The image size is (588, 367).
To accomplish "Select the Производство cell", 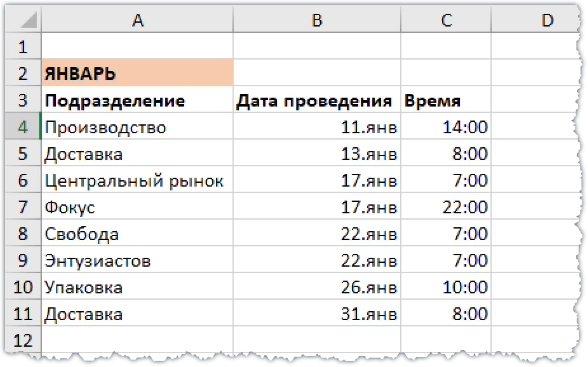I will coord(137,127).
